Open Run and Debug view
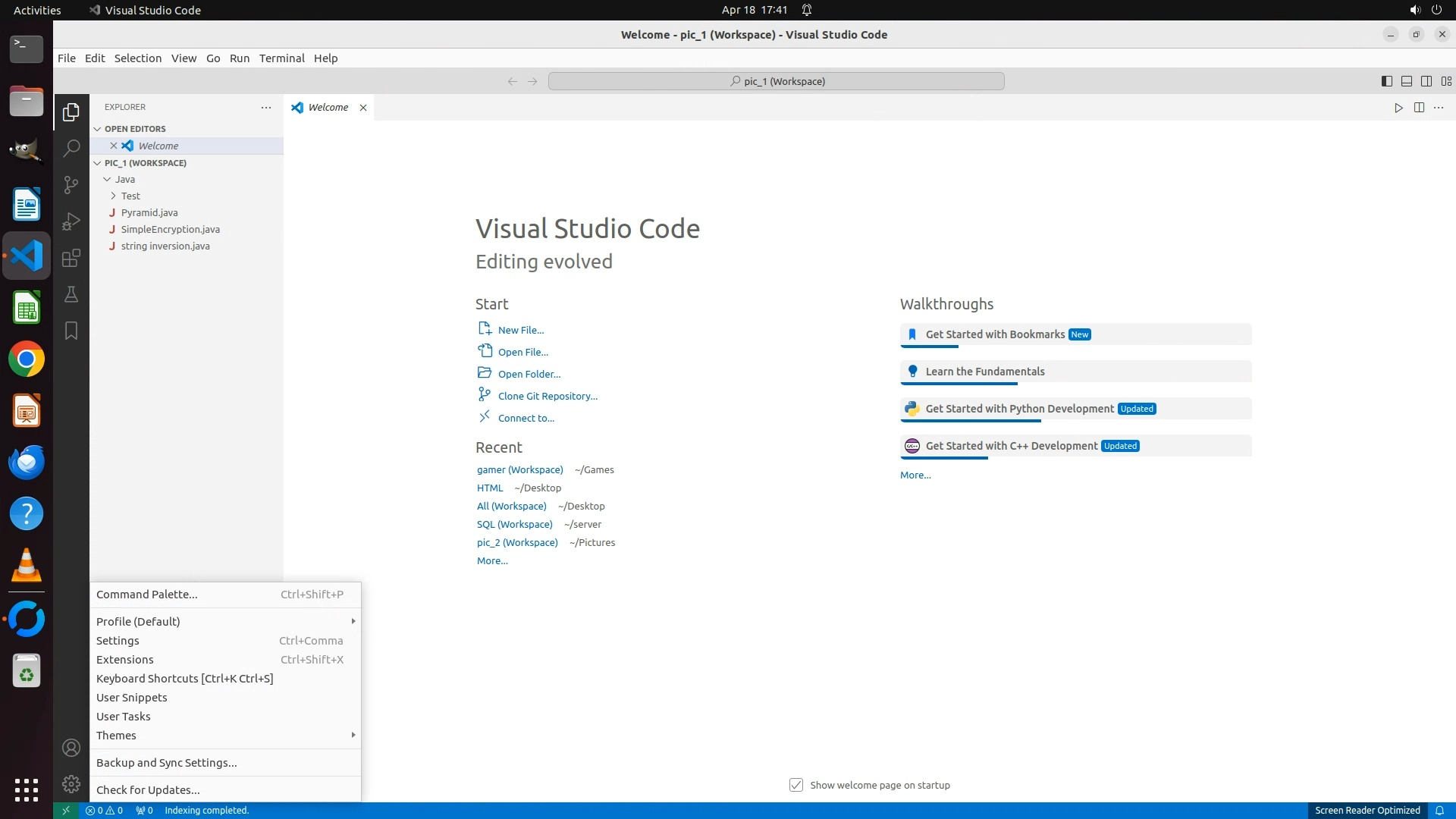This screenshot has height=819, width=1456. tap(71, 221)
